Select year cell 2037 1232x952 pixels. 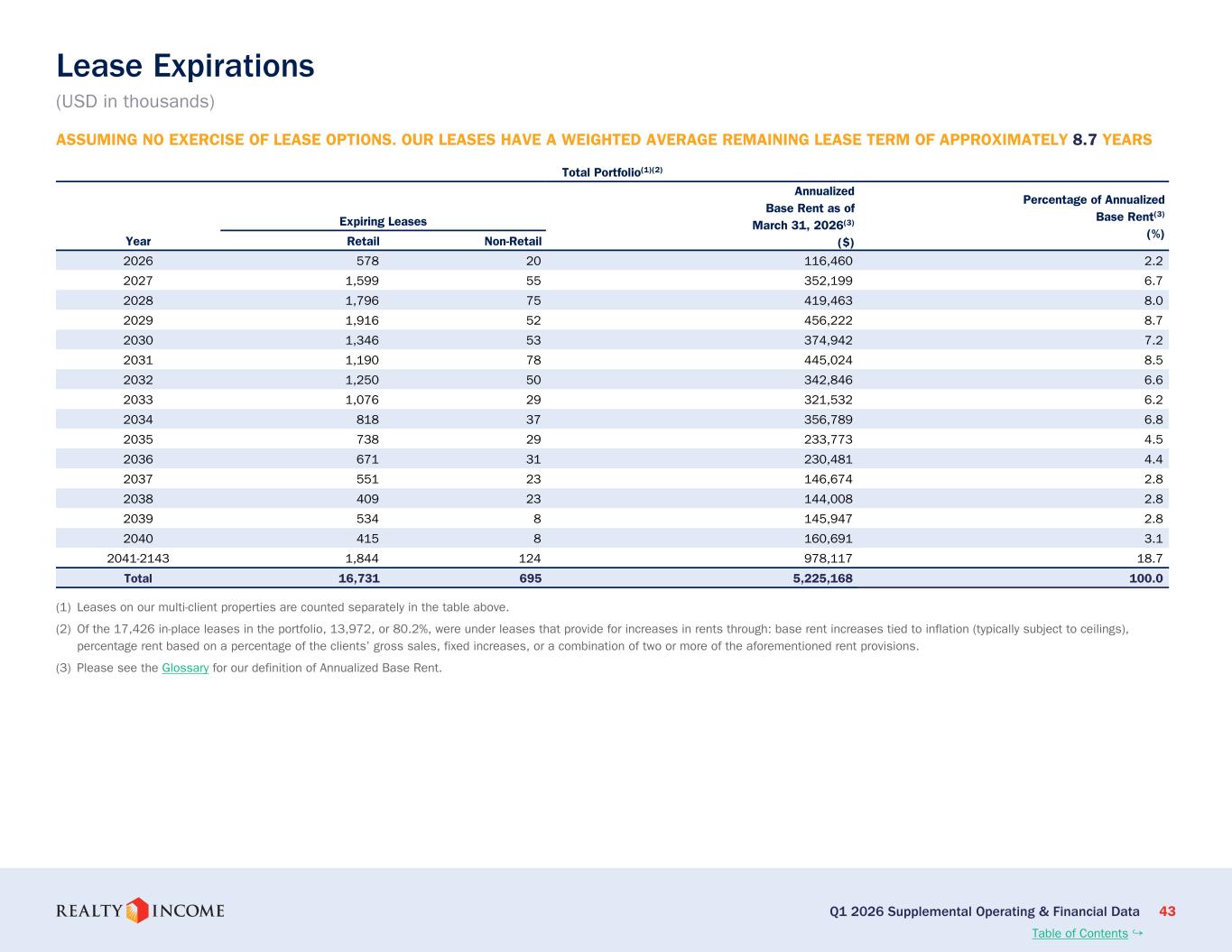(x=138, y=479)
